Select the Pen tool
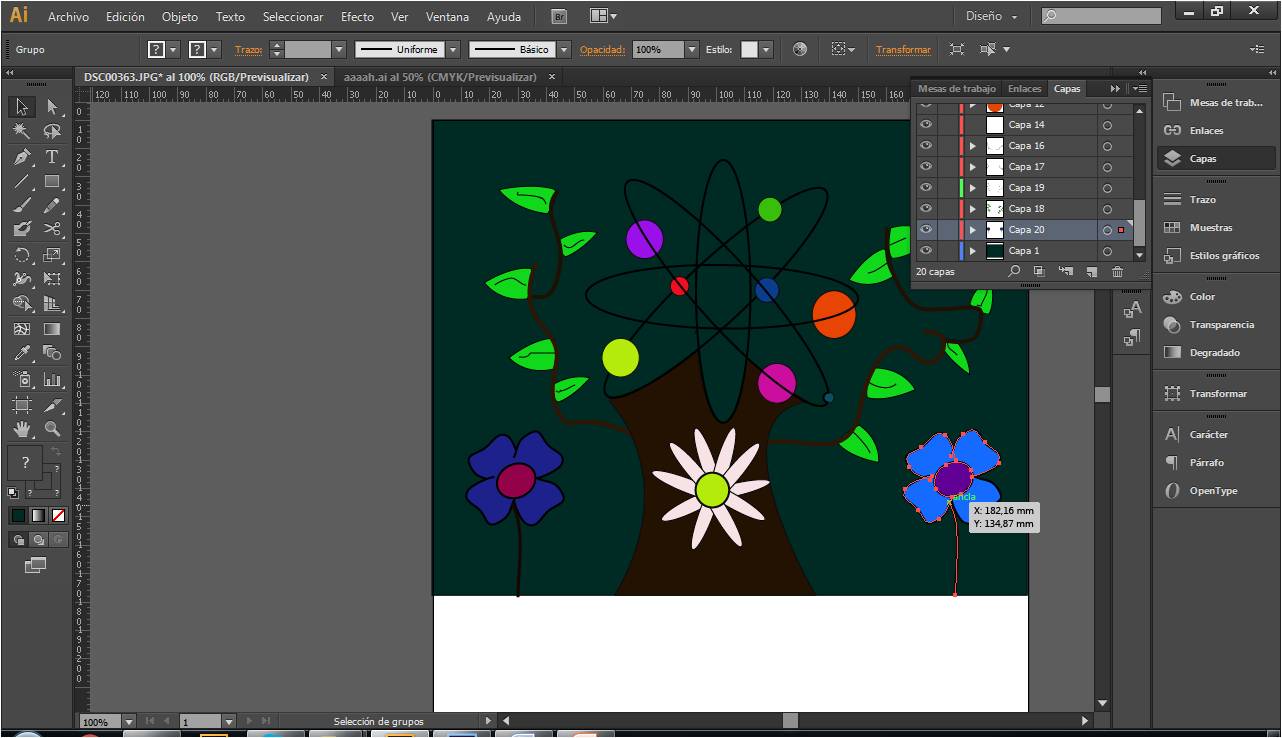 (x=22, y=157)
